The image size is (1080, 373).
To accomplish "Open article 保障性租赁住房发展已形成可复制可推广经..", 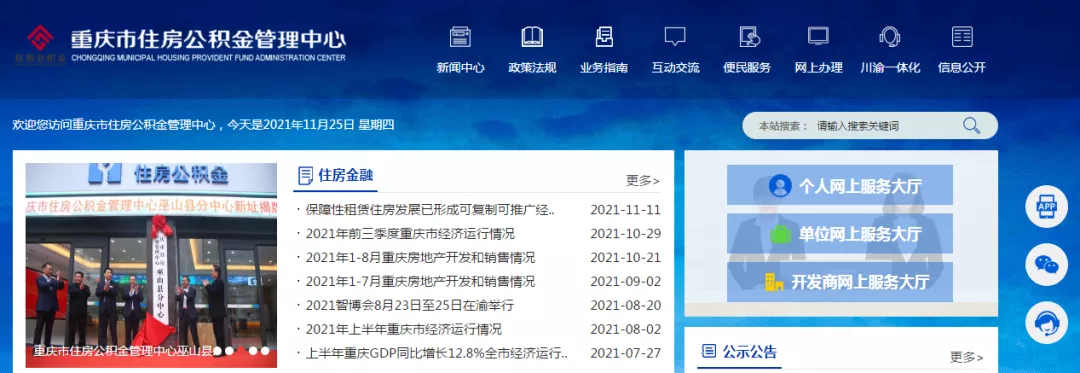I will pyautogui.click(x=430, y=210).
